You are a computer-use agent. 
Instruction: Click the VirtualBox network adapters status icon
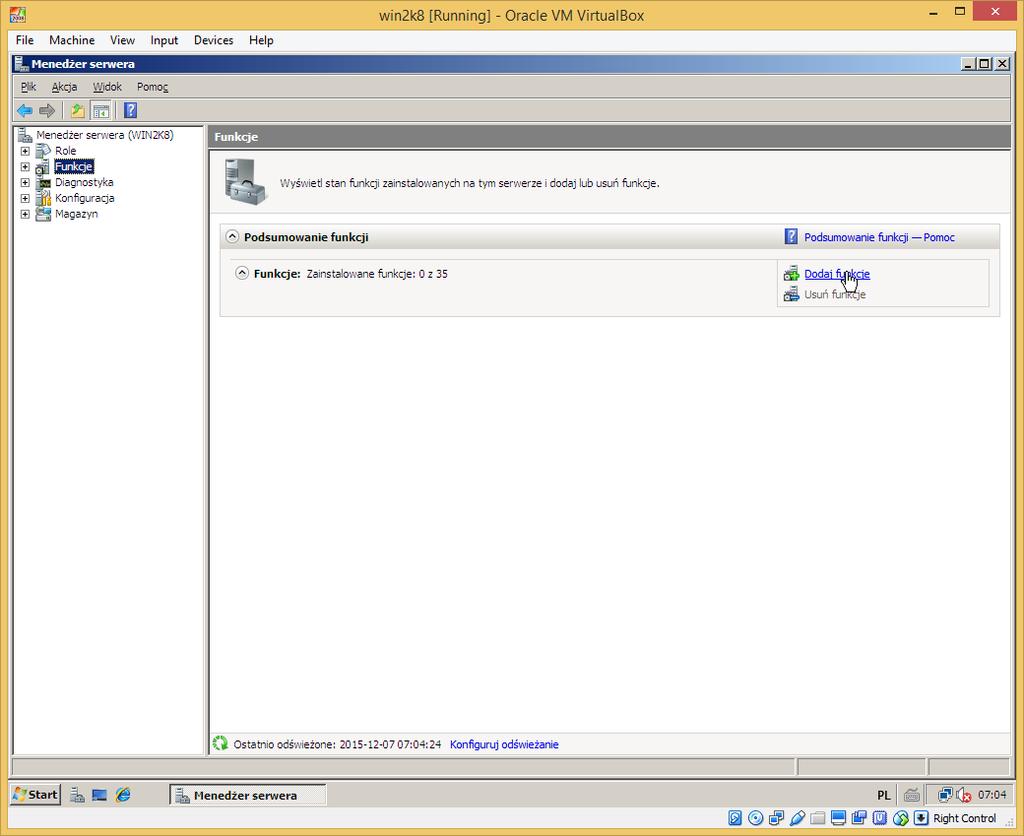tap(776, 818)
